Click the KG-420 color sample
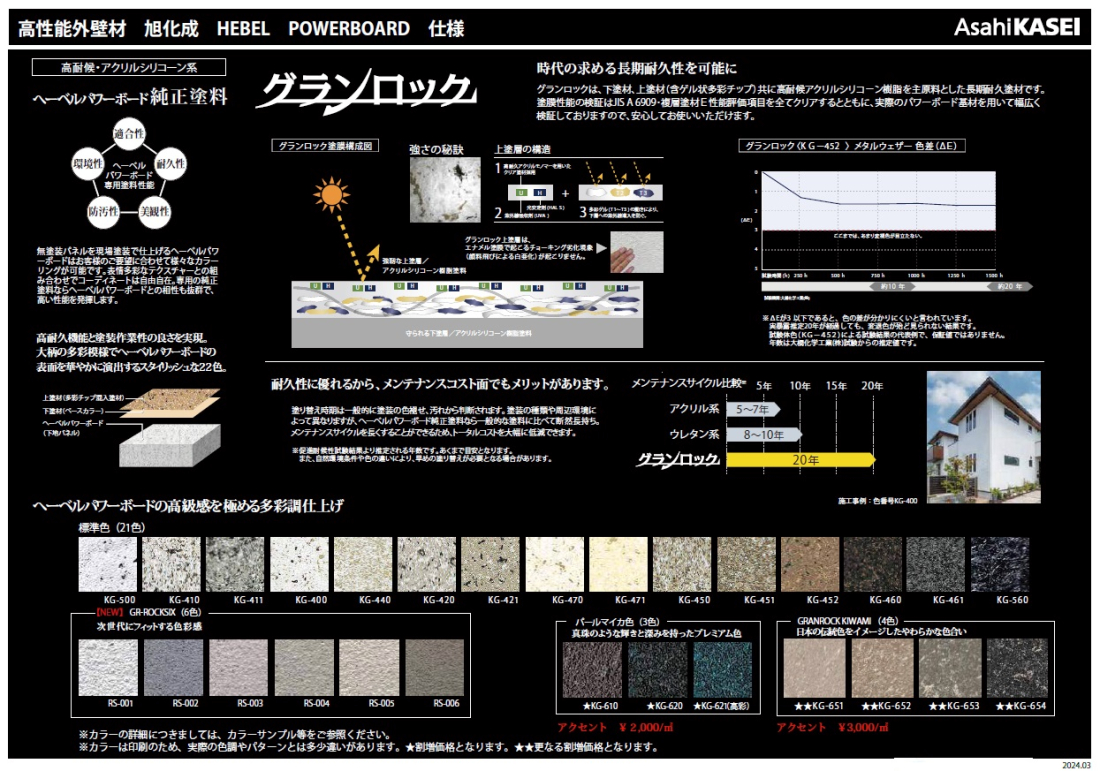The height and width of the screenshot is (771, 1100). (x=427, y=565)
